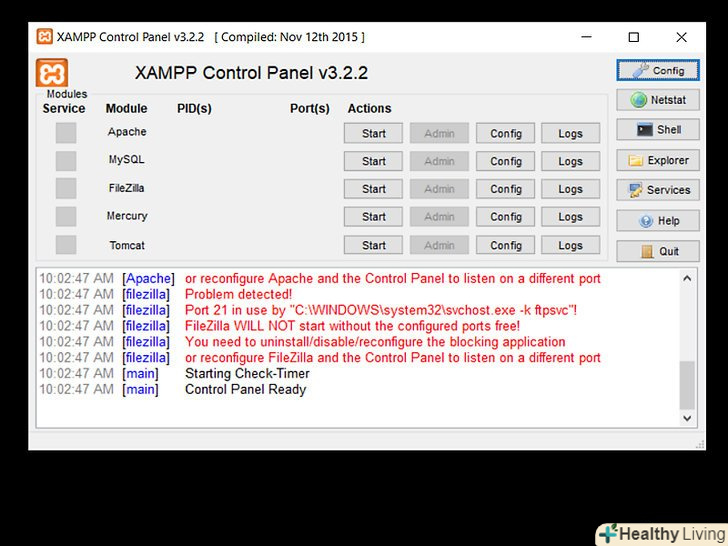The width and height of the screenshot is (728, 546).
Task: Click the Tomcat module name
Action: coord(127,245)
